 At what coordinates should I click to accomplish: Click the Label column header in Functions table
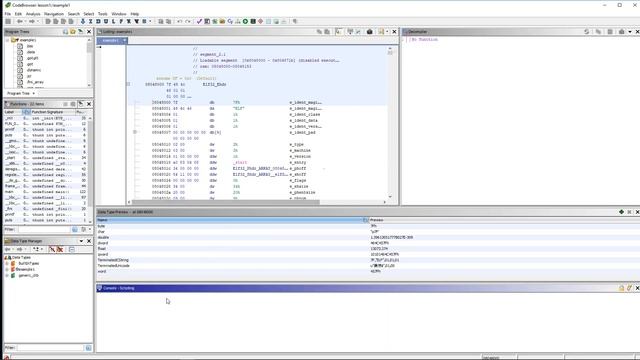(x=13, y=112)
